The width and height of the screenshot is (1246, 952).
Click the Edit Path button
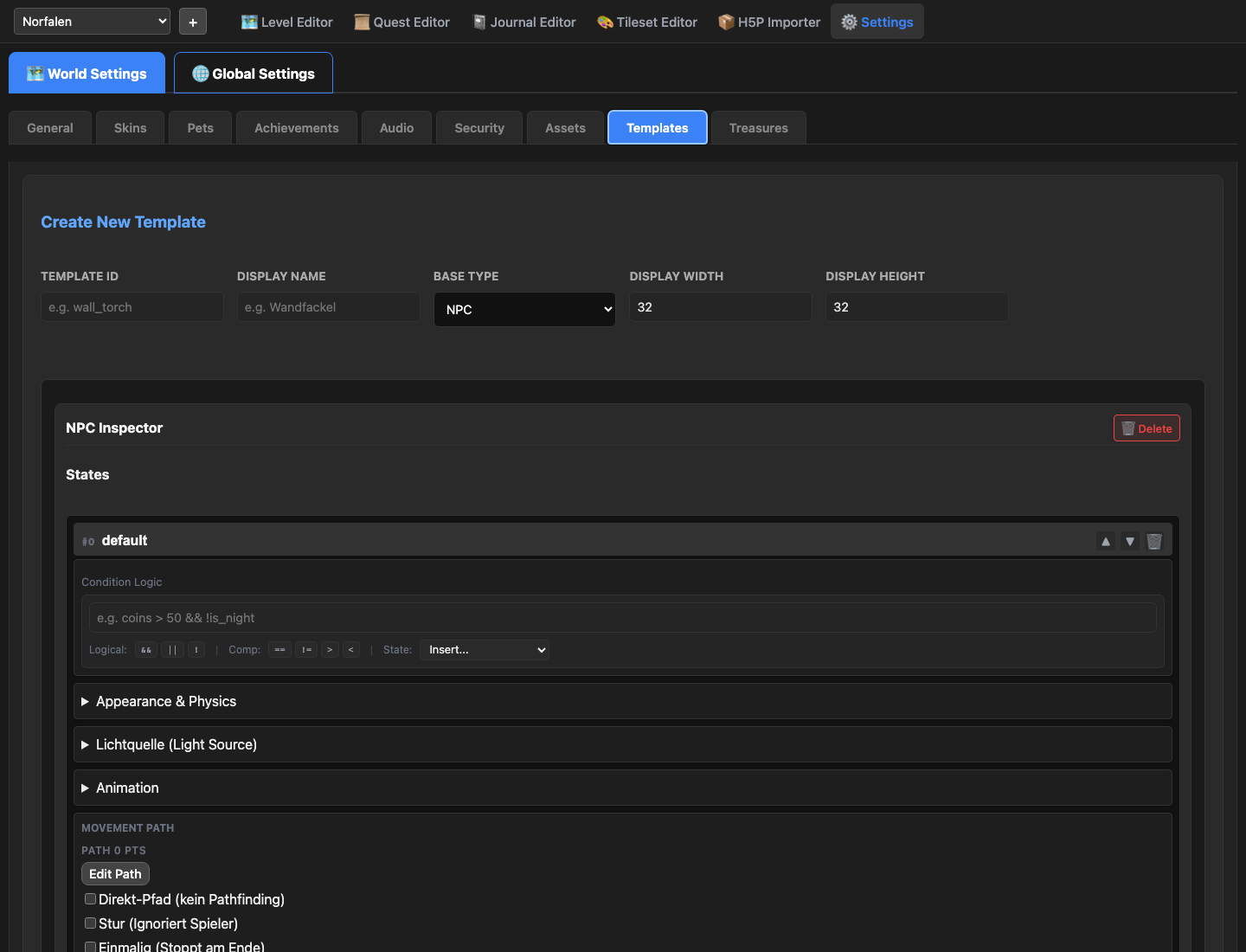tap(115, 874)
